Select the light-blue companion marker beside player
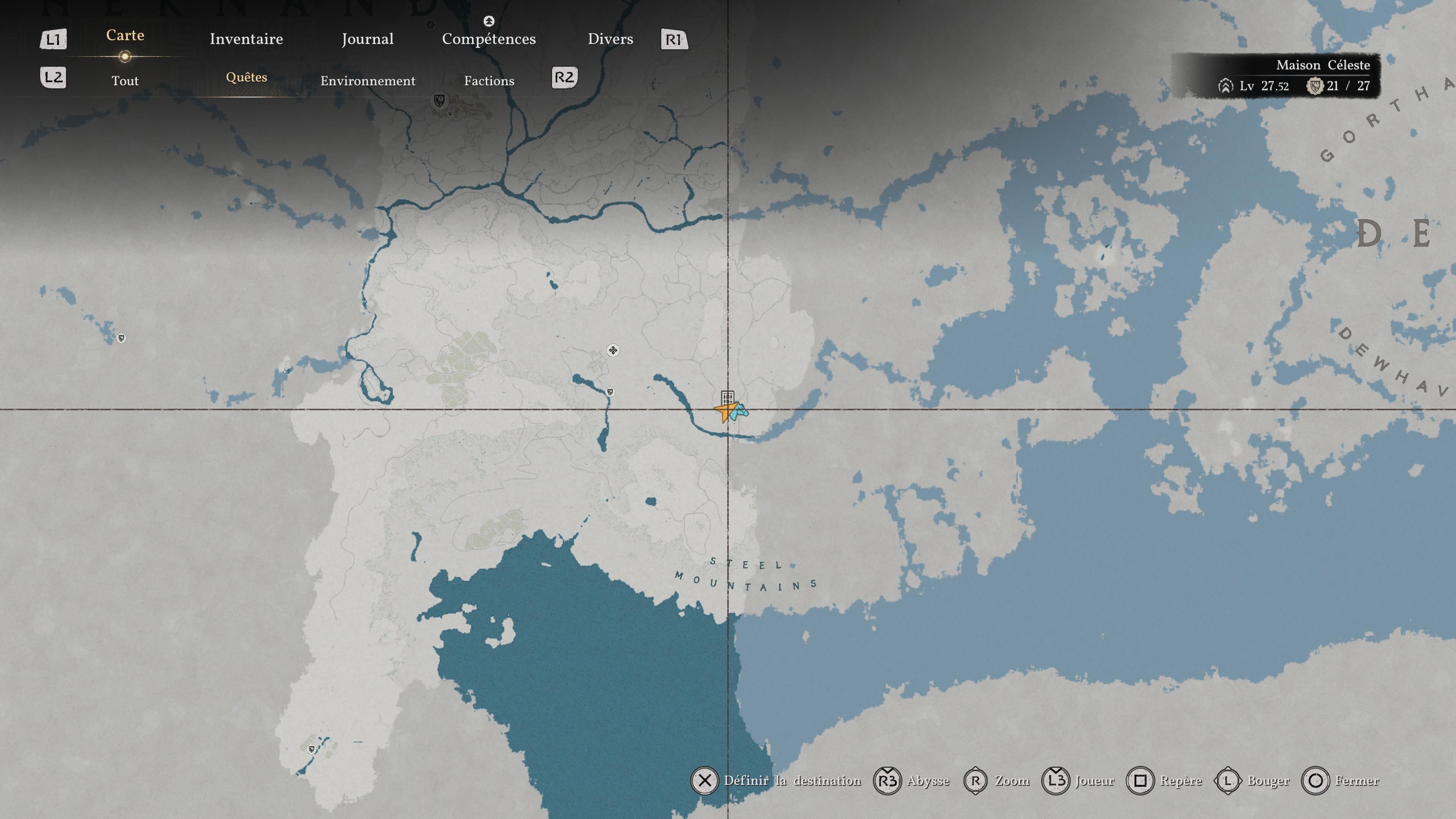1456x819 pixels. pos(739,411)
